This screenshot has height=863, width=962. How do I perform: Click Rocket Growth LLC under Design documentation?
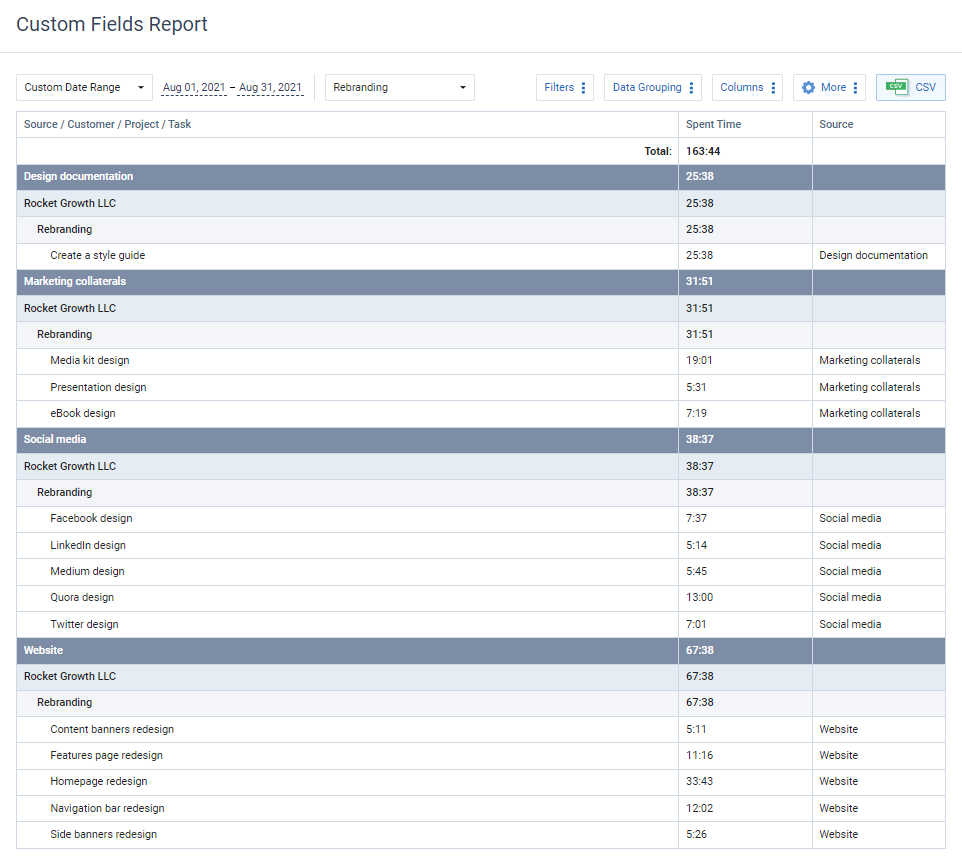coord(70,203)
